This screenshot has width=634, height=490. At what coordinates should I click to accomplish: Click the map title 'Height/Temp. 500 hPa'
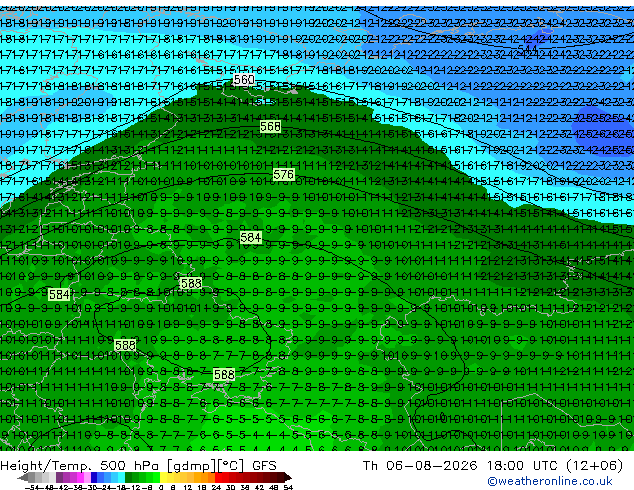tap(80, 465)
